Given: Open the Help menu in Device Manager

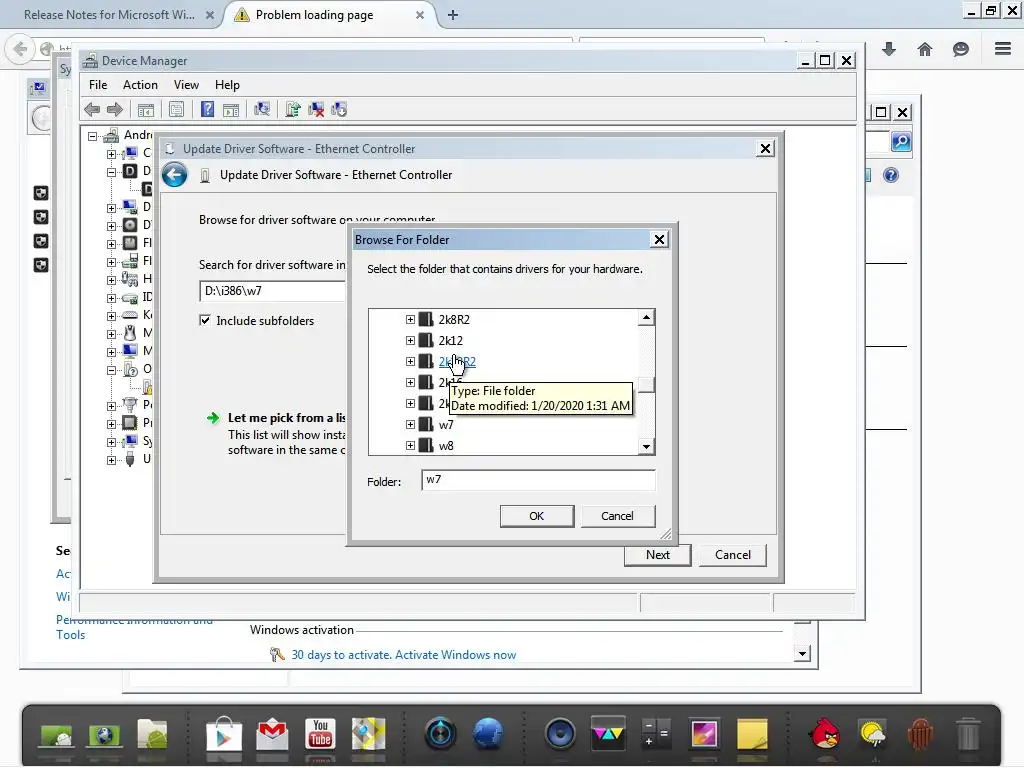Looking at the screenshot, I should 227,85.
